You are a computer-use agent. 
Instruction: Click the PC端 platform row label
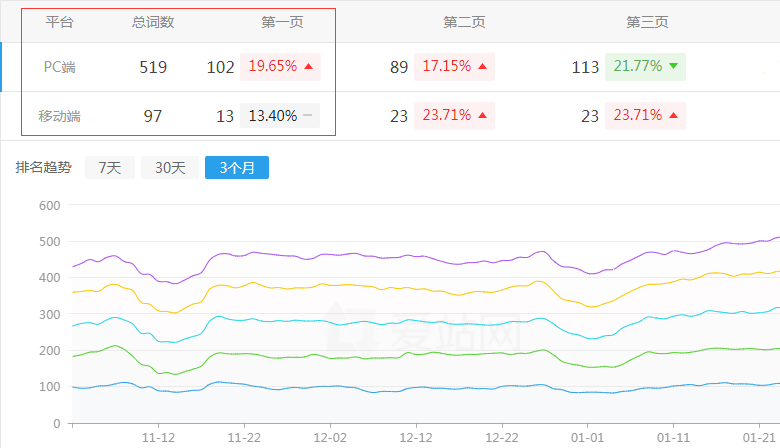pyautogui.click(x=60, y=67)
